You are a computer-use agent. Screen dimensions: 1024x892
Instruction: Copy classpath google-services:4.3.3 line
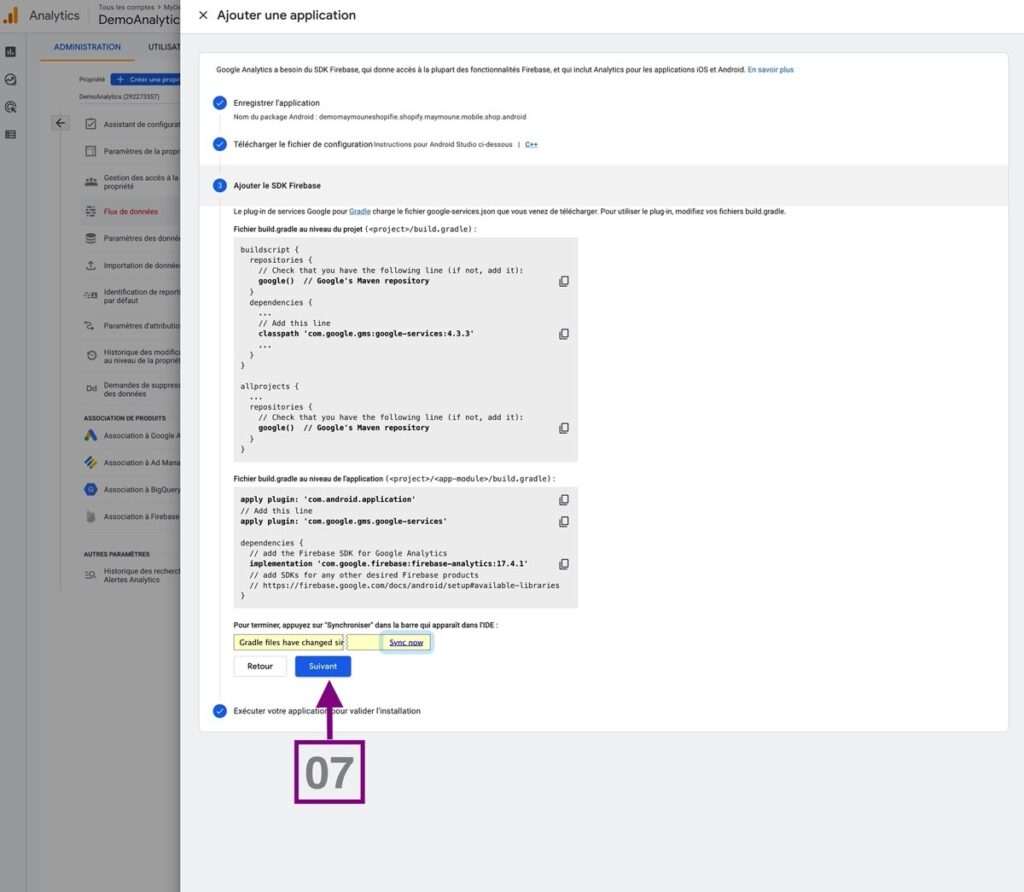coord(564,334)
